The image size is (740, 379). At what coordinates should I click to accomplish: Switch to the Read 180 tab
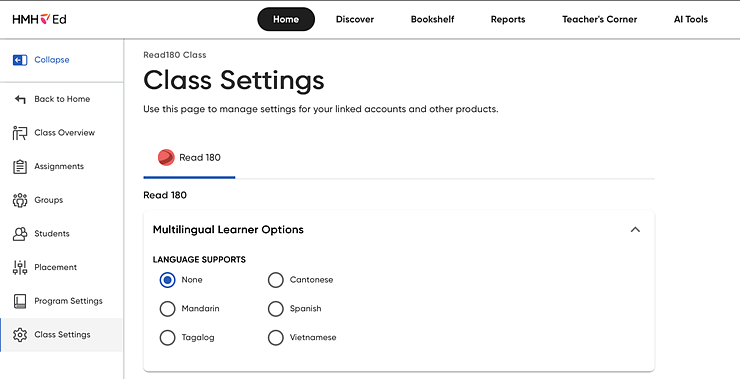click(x=189, y=158)
